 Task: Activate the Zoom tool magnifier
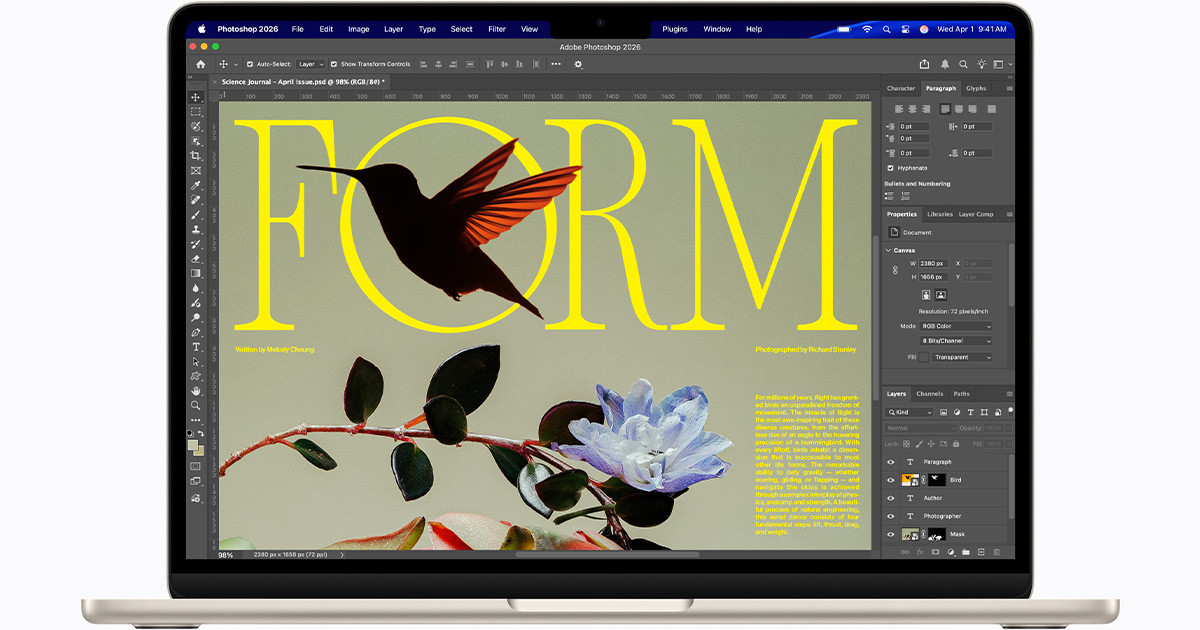196,406
